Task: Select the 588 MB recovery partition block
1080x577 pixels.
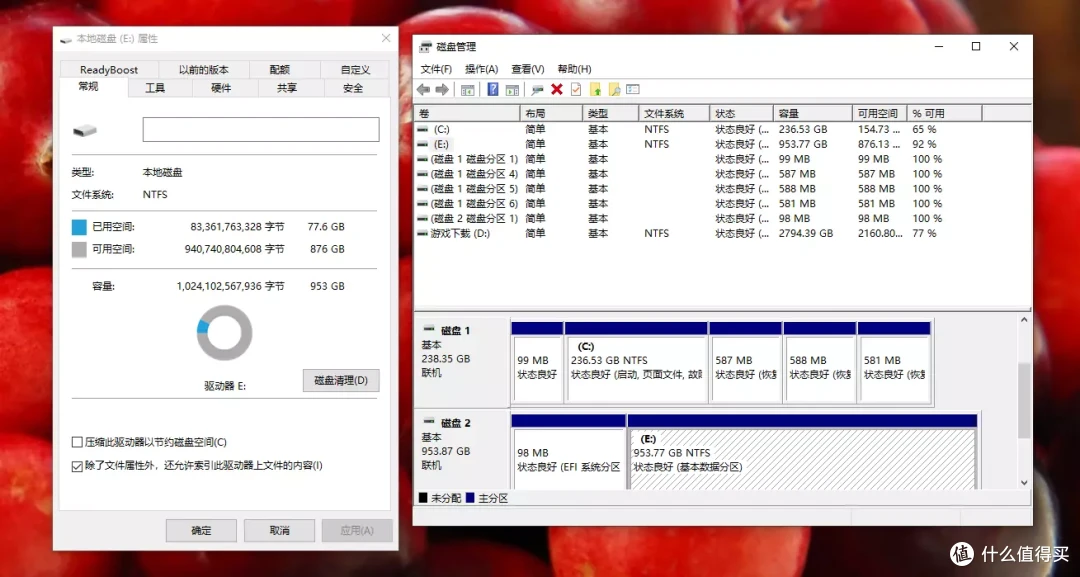Action: click(x=820, y=361)
